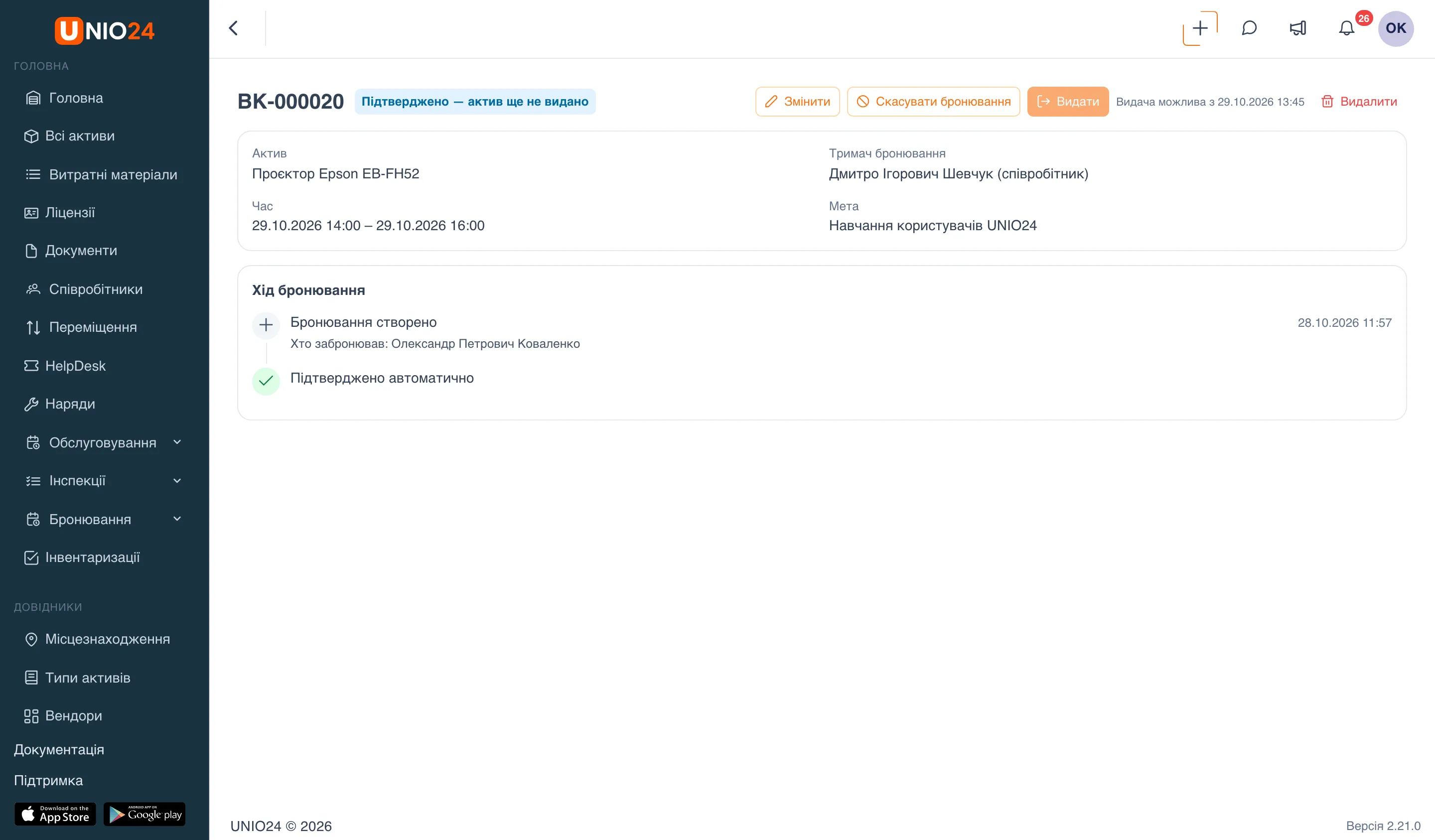Click Версія 2.21.0 text in footer

pos(1383,826)
